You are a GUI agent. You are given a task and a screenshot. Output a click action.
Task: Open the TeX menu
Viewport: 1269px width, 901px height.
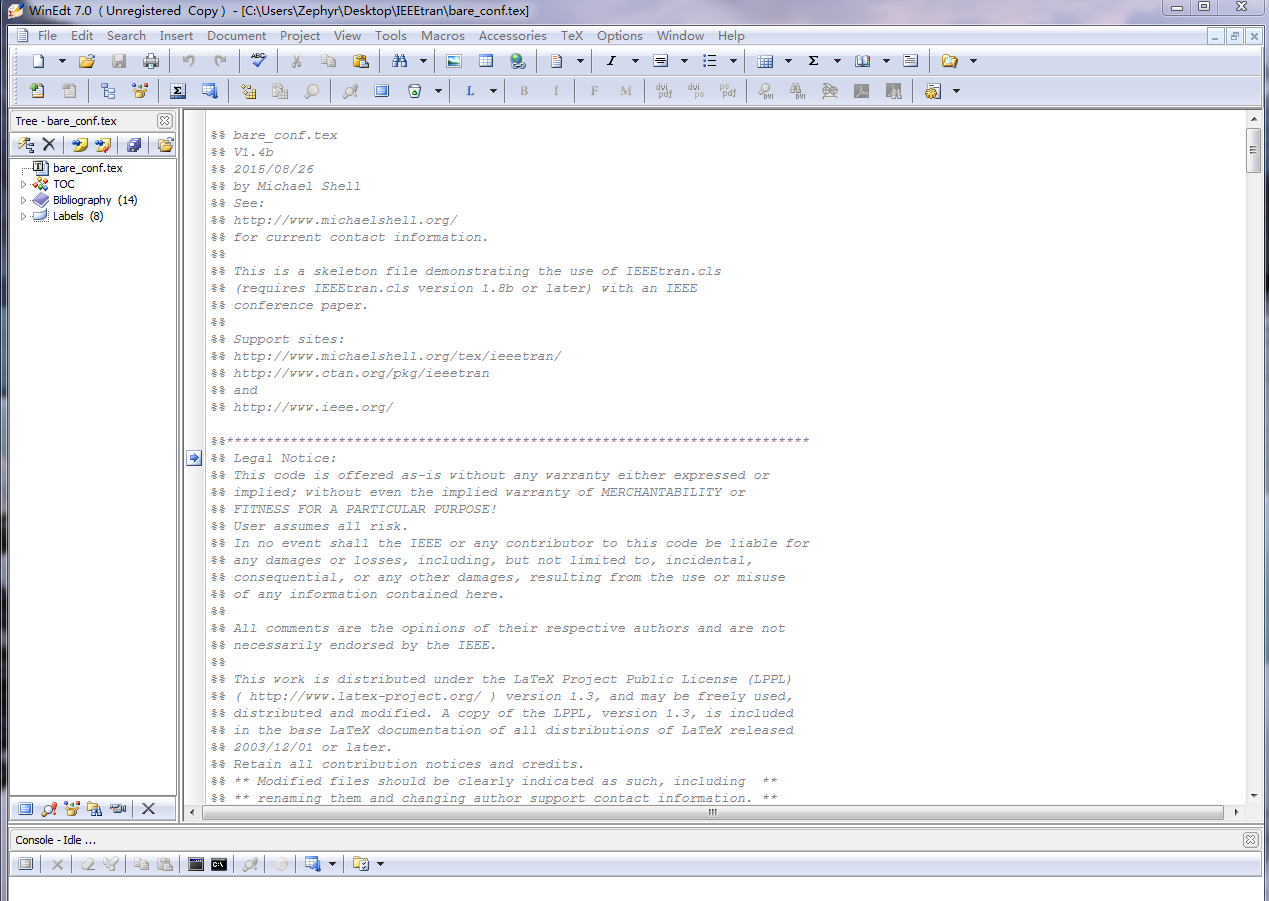point(572,36)
